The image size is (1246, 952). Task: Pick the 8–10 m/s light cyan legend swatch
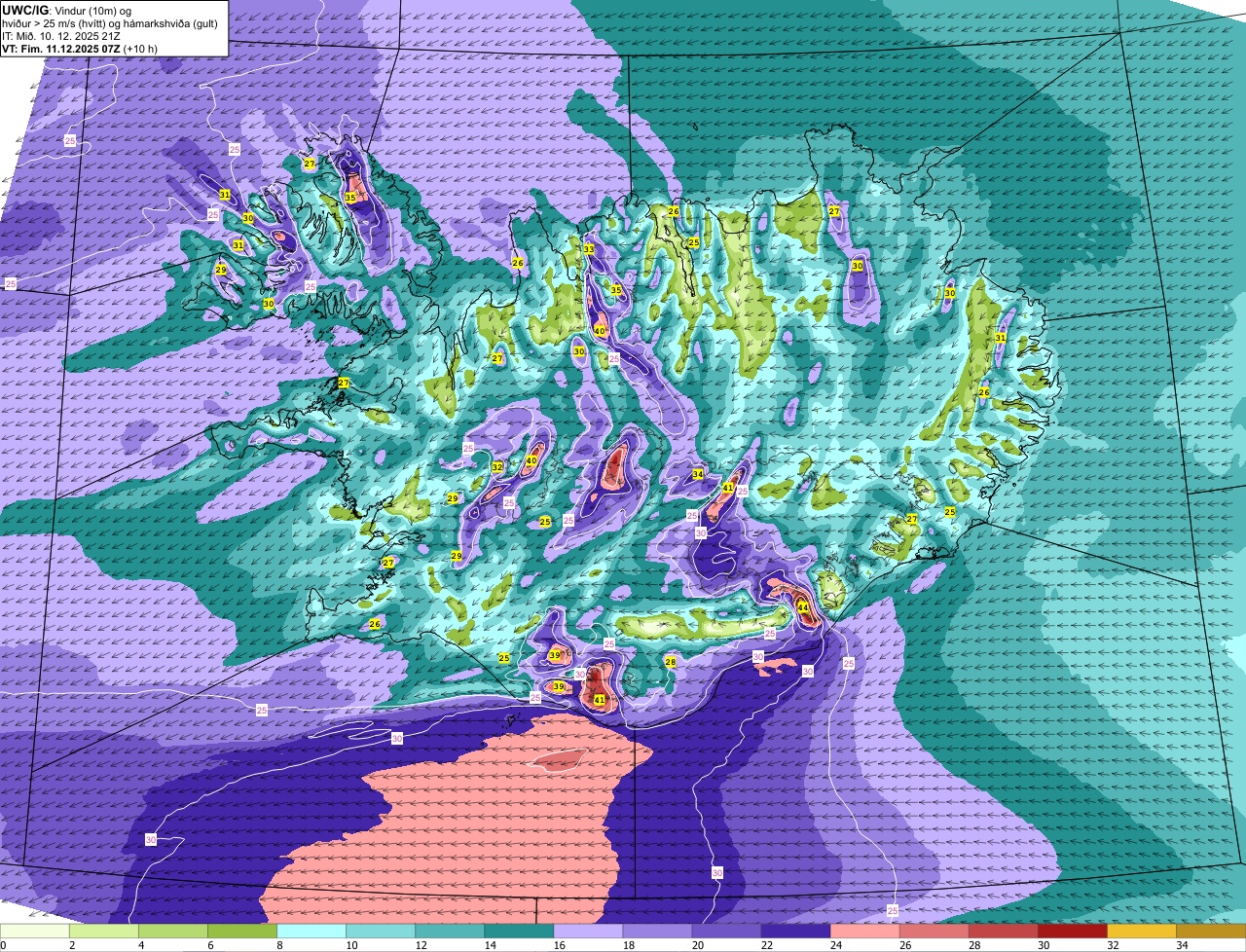[311, 931]
